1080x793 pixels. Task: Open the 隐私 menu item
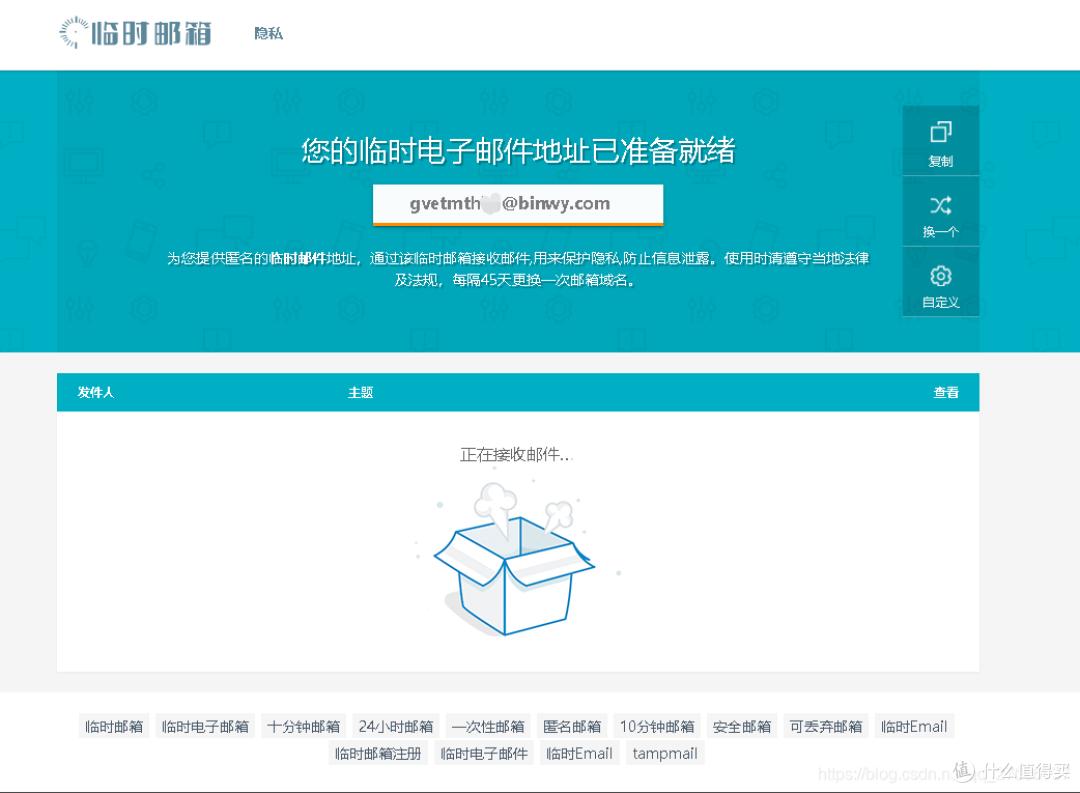[266, 32]
